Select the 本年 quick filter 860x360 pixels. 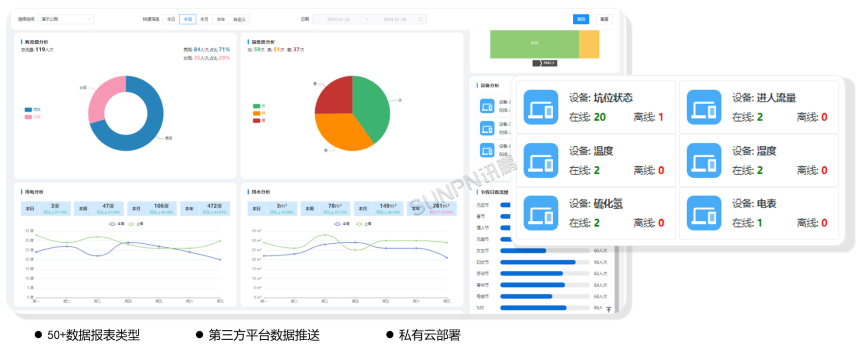pyautogui.click(x=220, y=19)
